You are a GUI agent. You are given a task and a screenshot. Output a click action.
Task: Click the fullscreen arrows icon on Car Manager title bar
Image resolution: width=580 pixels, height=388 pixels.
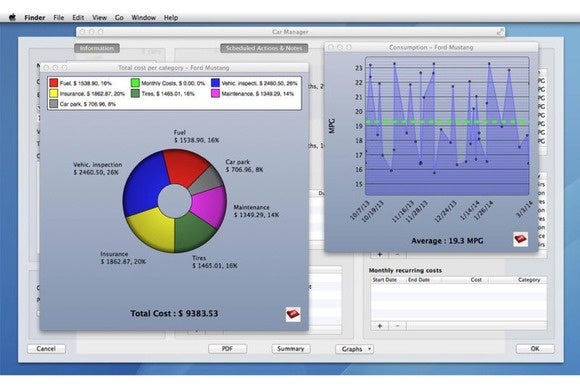pos(500,32)
